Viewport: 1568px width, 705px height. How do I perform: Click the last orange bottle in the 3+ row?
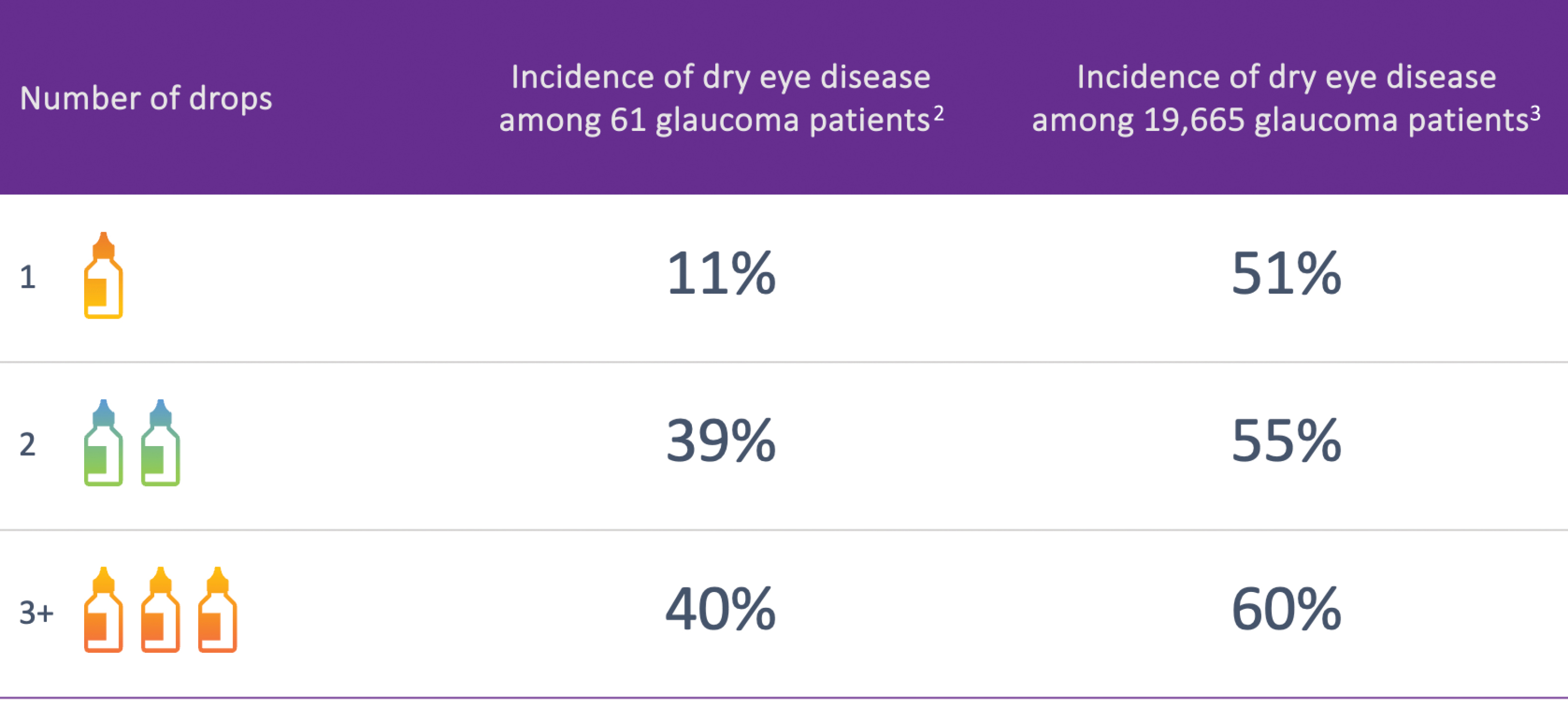pos(218,610)
